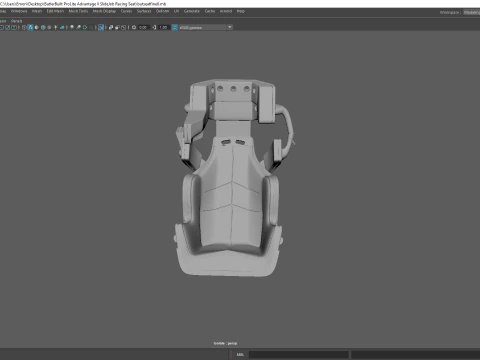Toggle isolate select icon in viewport toolbar
This screenshot has width=480, height=360.
pos(101,27)
